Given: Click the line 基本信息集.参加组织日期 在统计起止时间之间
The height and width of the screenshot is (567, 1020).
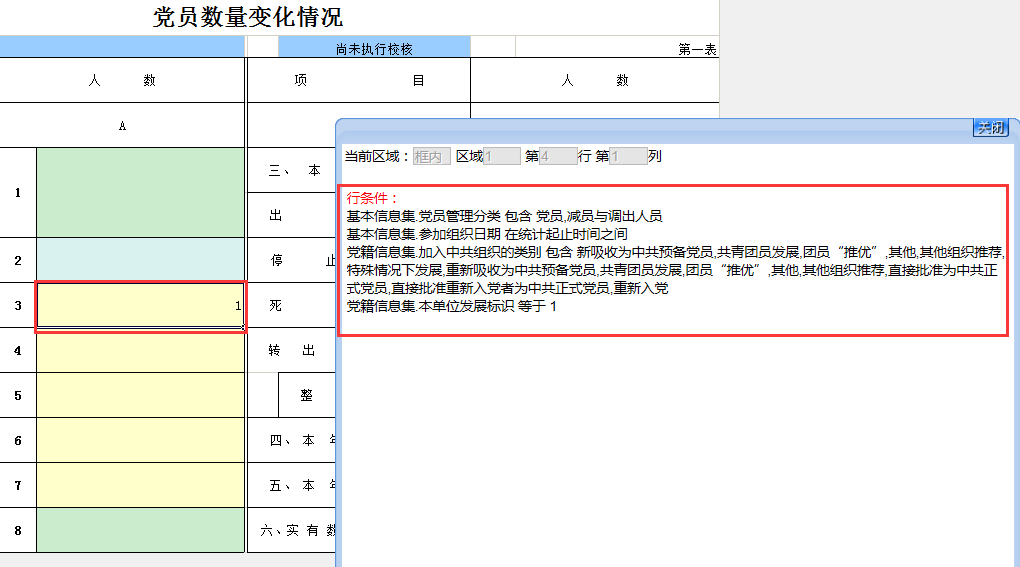Looking at the screenshot, I should [487, 234].
